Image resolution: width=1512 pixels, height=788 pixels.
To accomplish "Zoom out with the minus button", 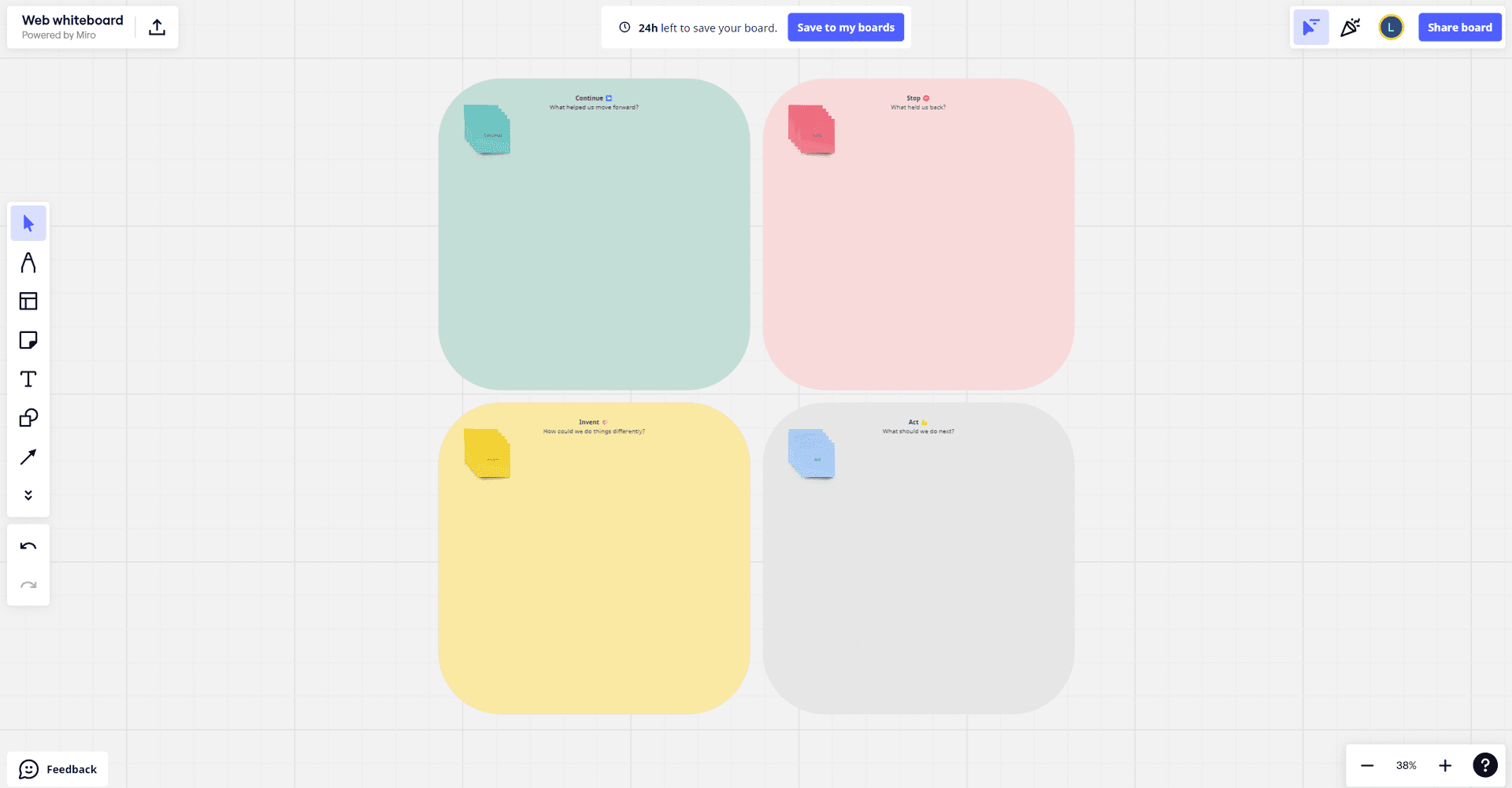I will click(1367, 765).
